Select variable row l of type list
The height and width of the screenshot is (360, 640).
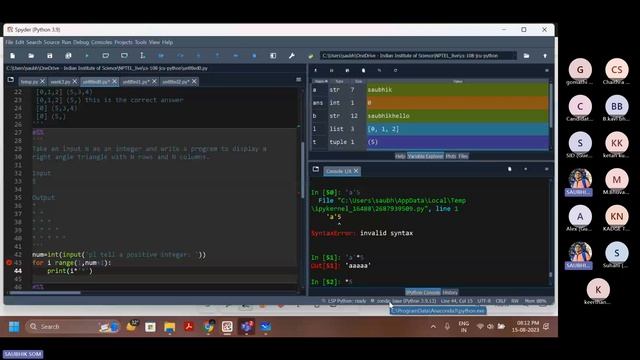click(430, 129)
